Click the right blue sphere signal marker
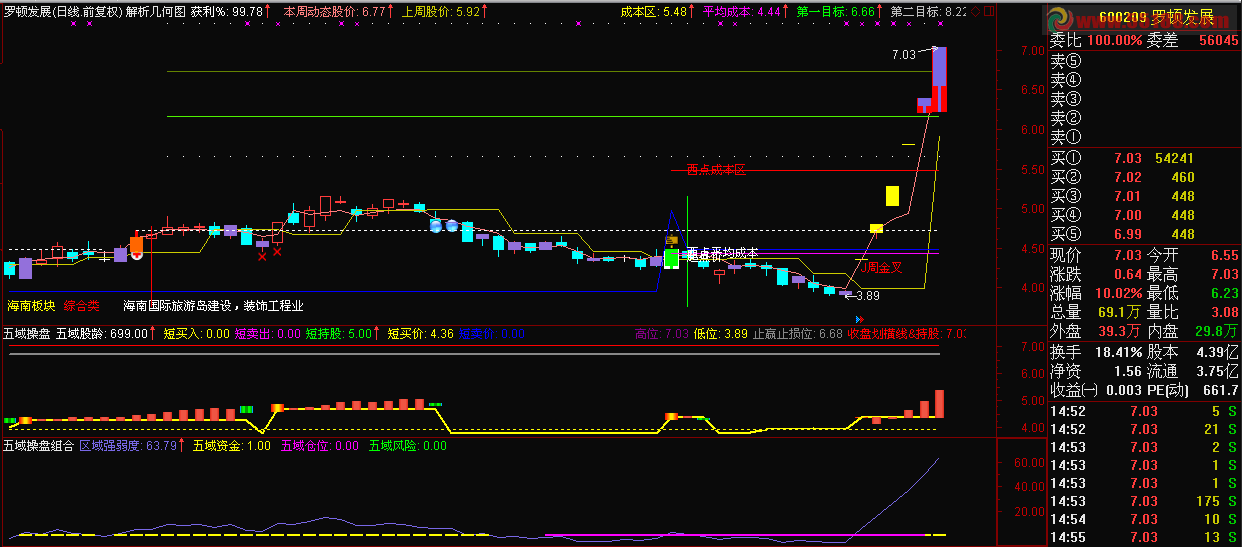This screenshot has width=1242, height=547. [451, 225]
